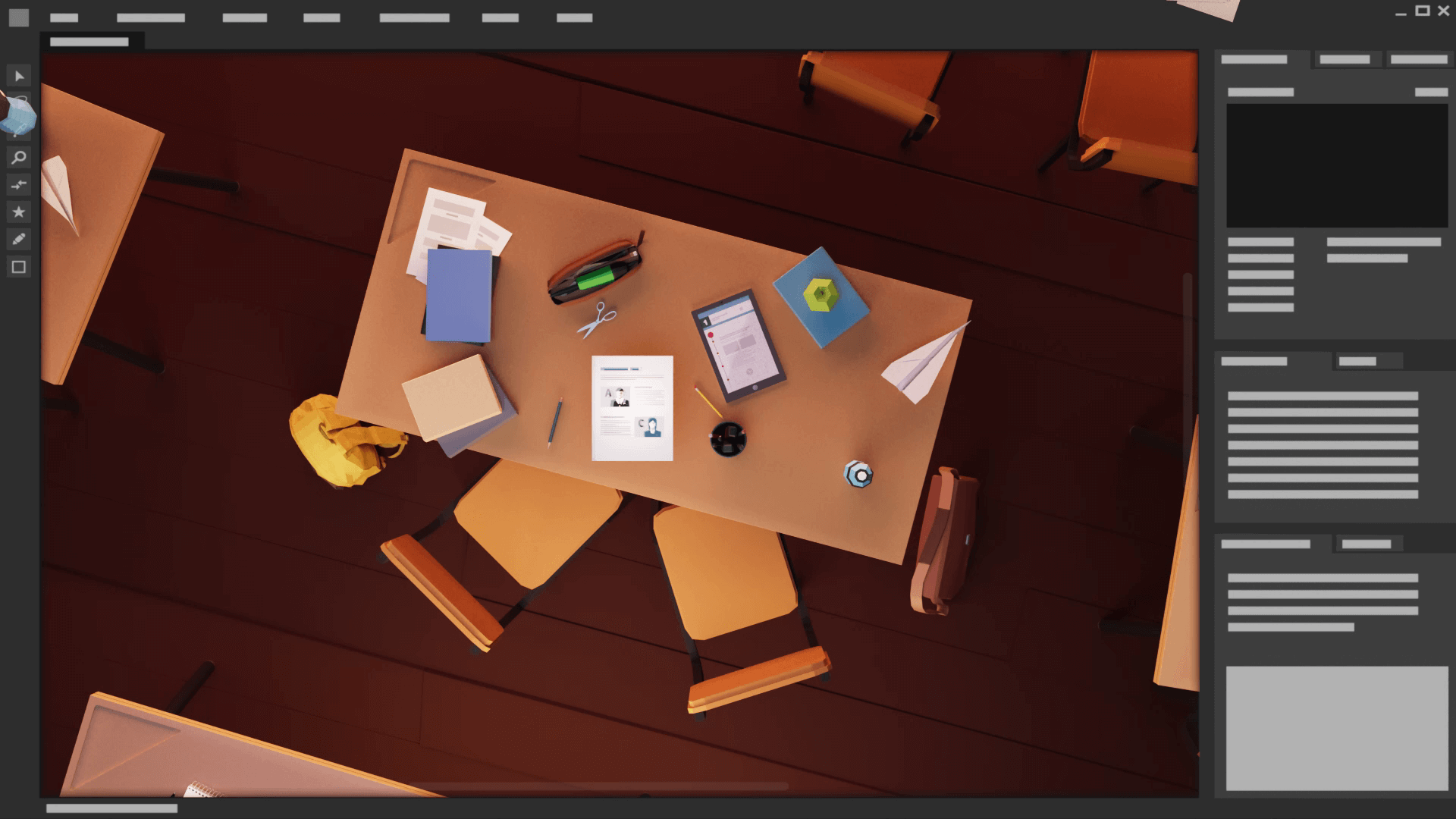Click the swap arrows tool icon
Viewport: 1456px width, 819px height.
[x=19, y=185]
